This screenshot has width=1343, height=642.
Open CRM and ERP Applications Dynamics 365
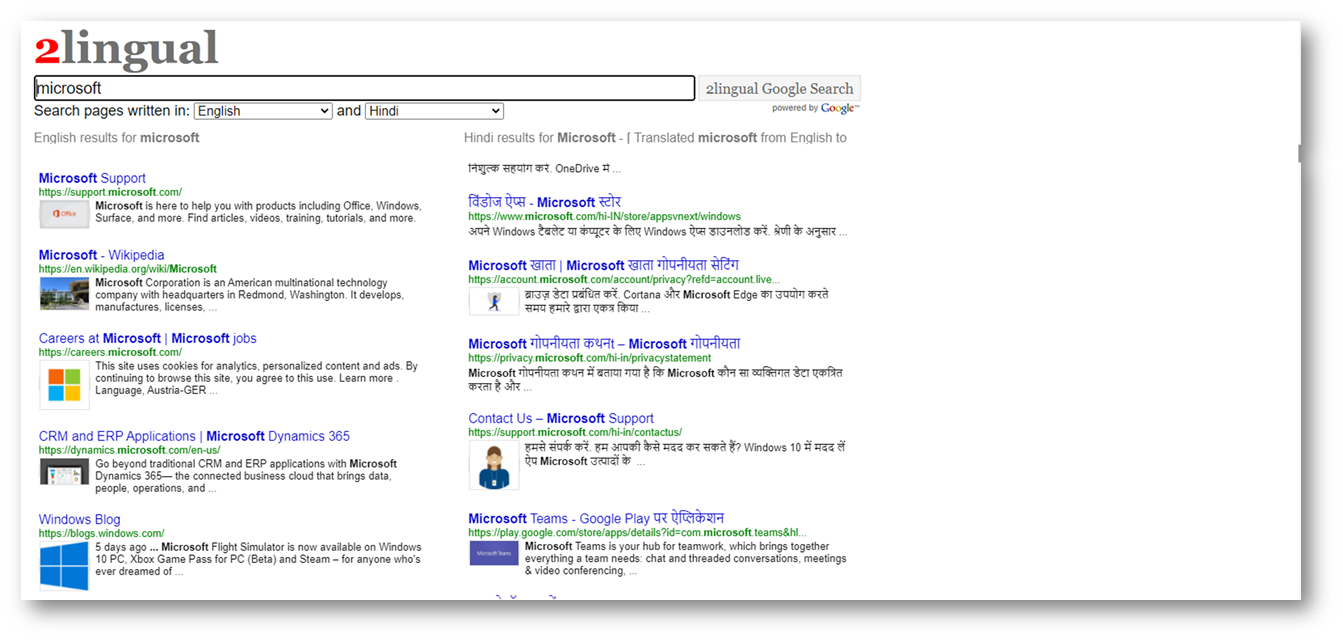pos(194,436)
